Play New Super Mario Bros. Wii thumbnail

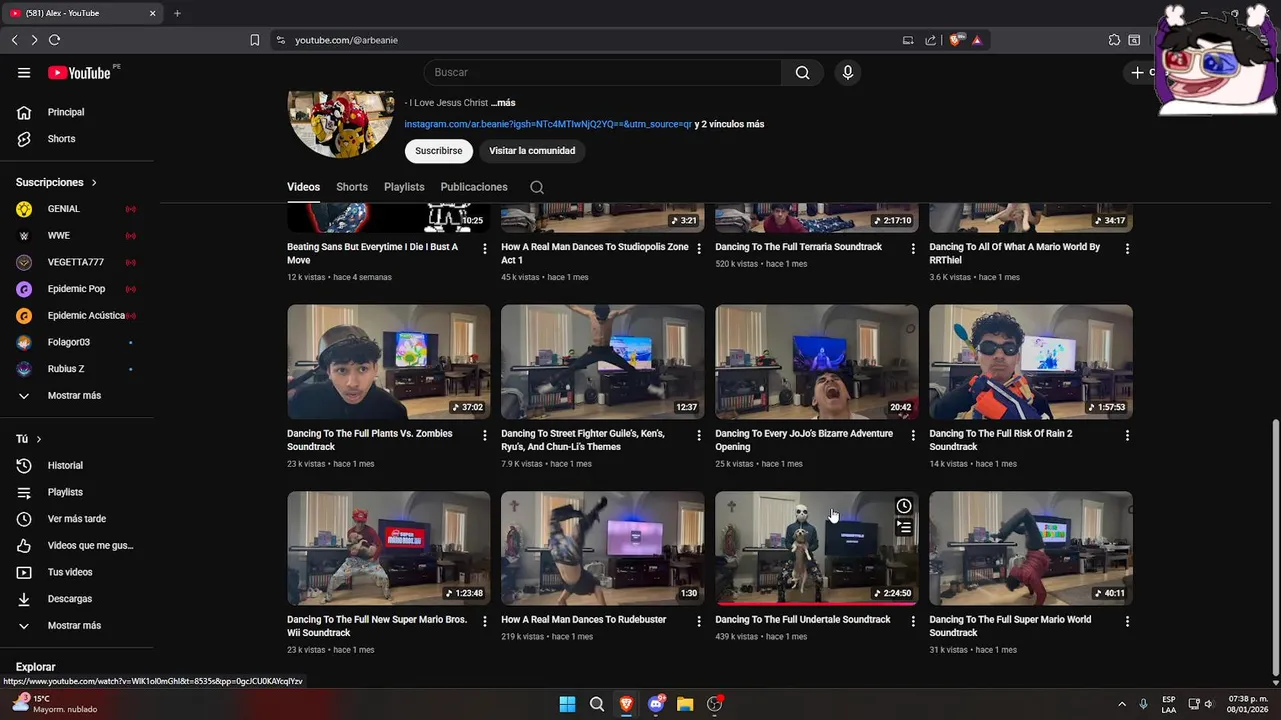point(388,548)
